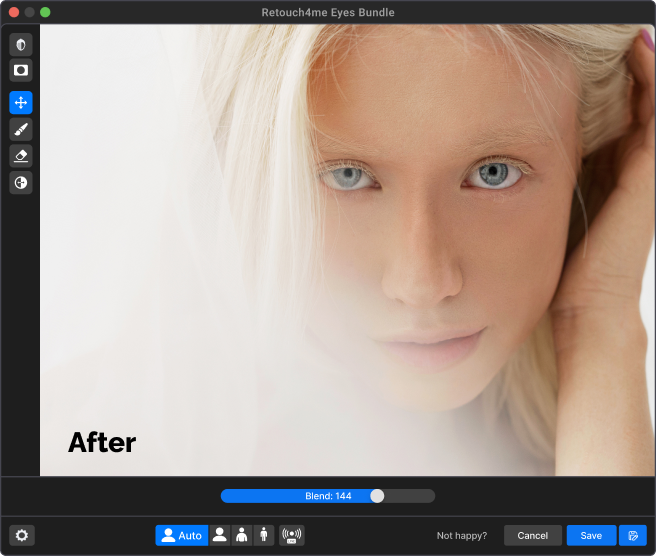
Task: Close the Retouch4me window
Action: point(14,12)
